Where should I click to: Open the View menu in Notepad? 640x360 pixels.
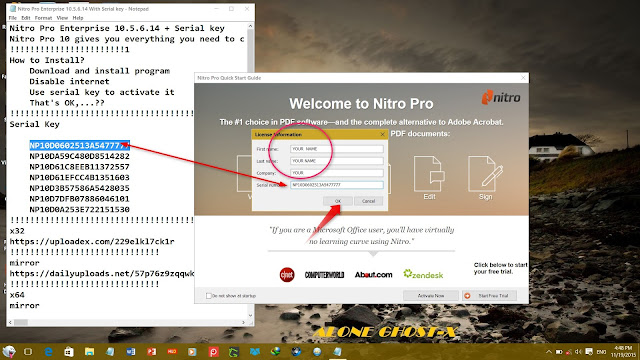pos(62,18)
